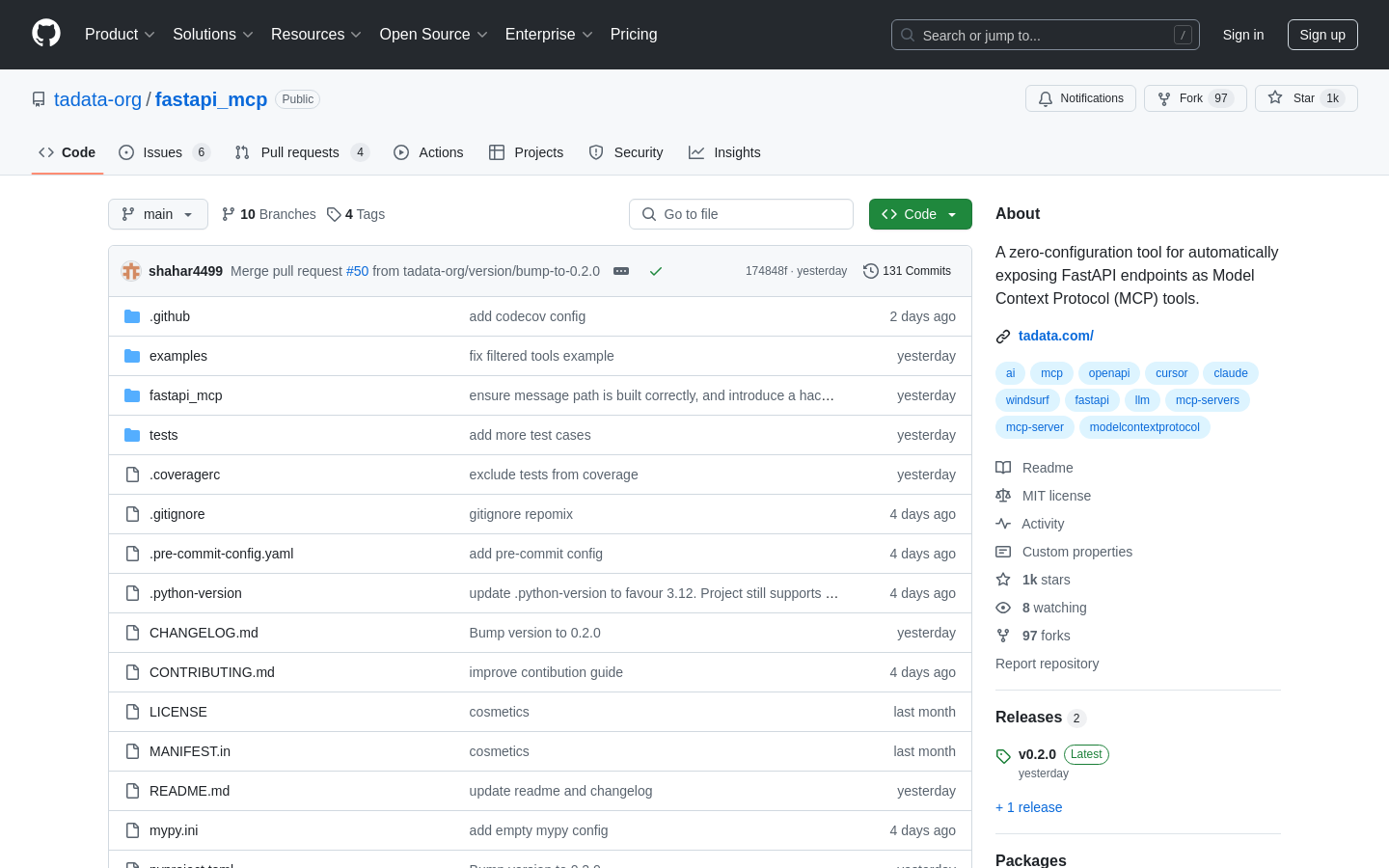Click the star icon in Star button
1389x868 pixels.
pos(1275,98)
